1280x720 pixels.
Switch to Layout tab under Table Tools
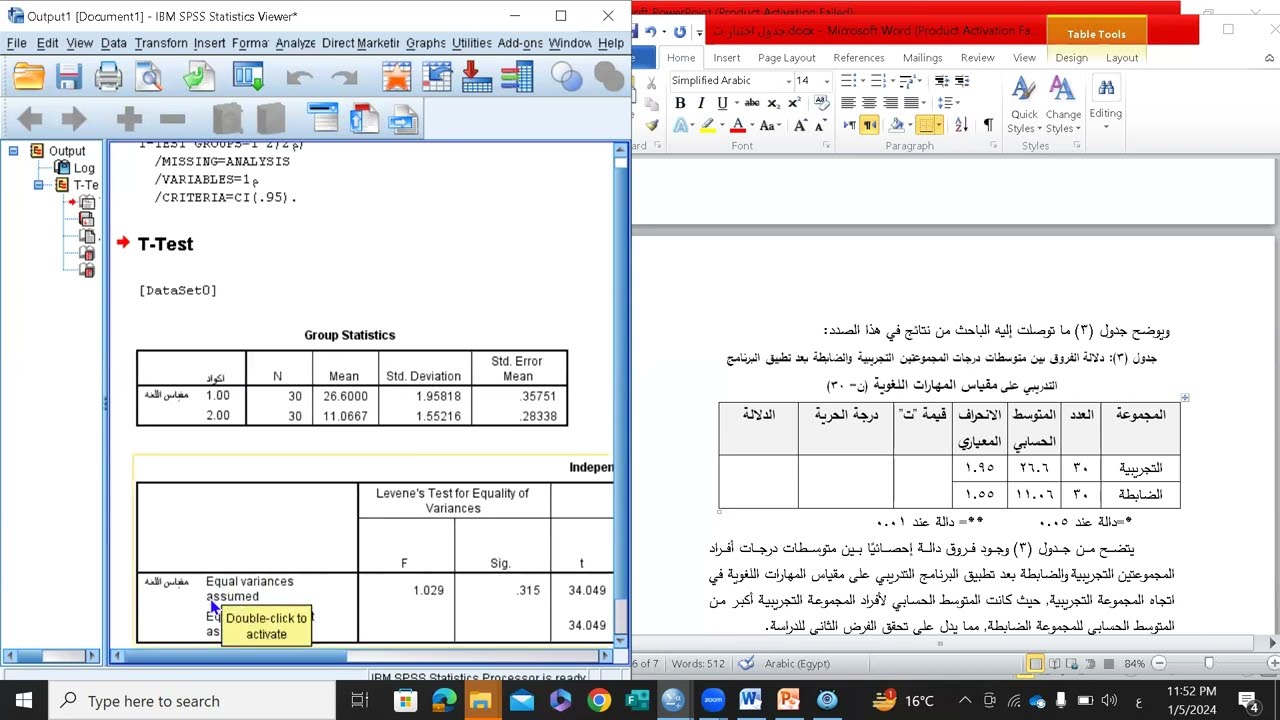click(x=1122, y=57)
